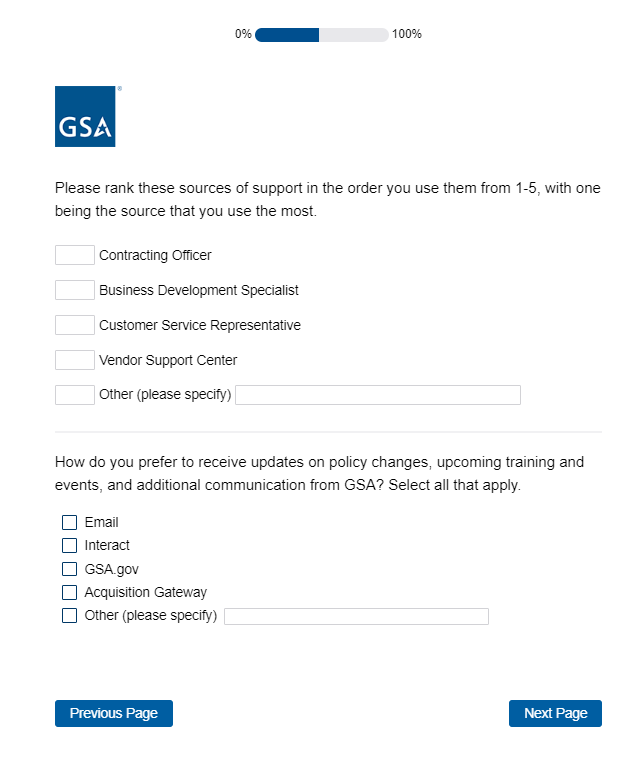Proceed to the Next Page
Image resolution: width=643 pixels, height=774 pixels.
coord(555,713)
